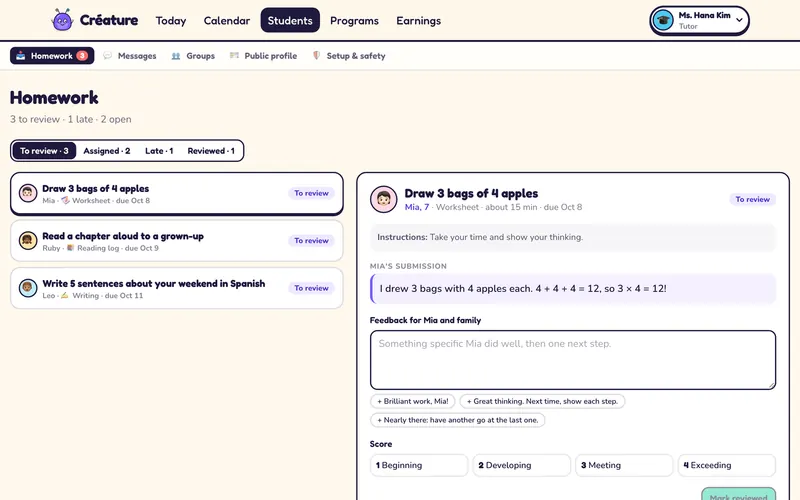The width and height of the screenshot is (800, 500).
Task: Click the Feedback for Mia and family textbox
Action: click(573, 360)
